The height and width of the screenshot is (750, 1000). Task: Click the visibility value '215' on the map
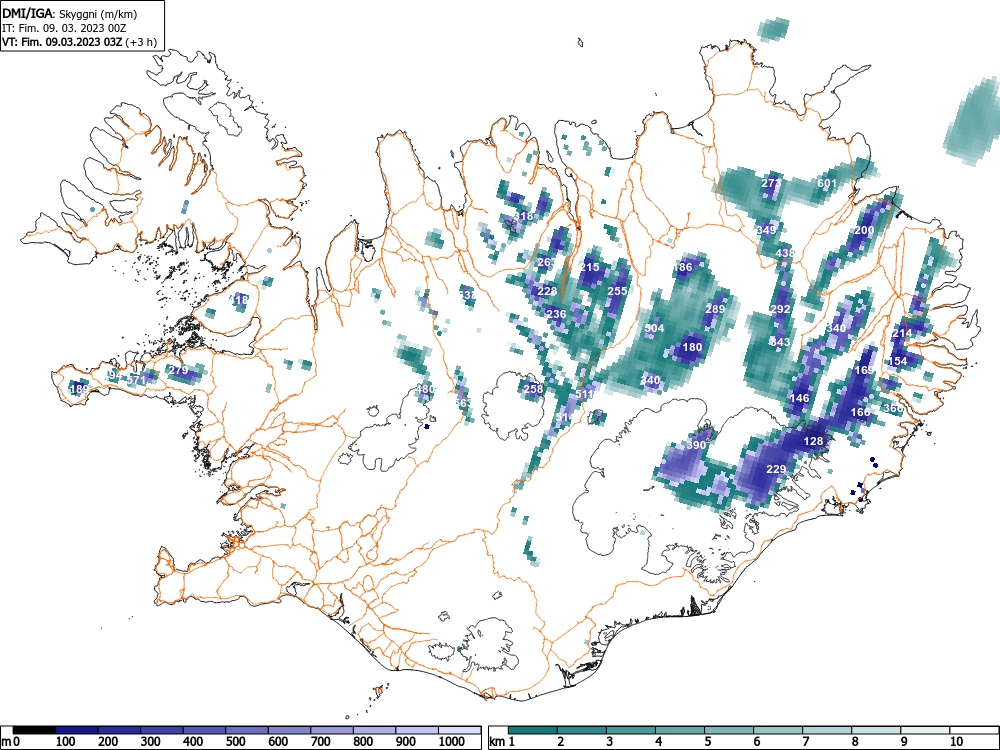tap(590, 267)
